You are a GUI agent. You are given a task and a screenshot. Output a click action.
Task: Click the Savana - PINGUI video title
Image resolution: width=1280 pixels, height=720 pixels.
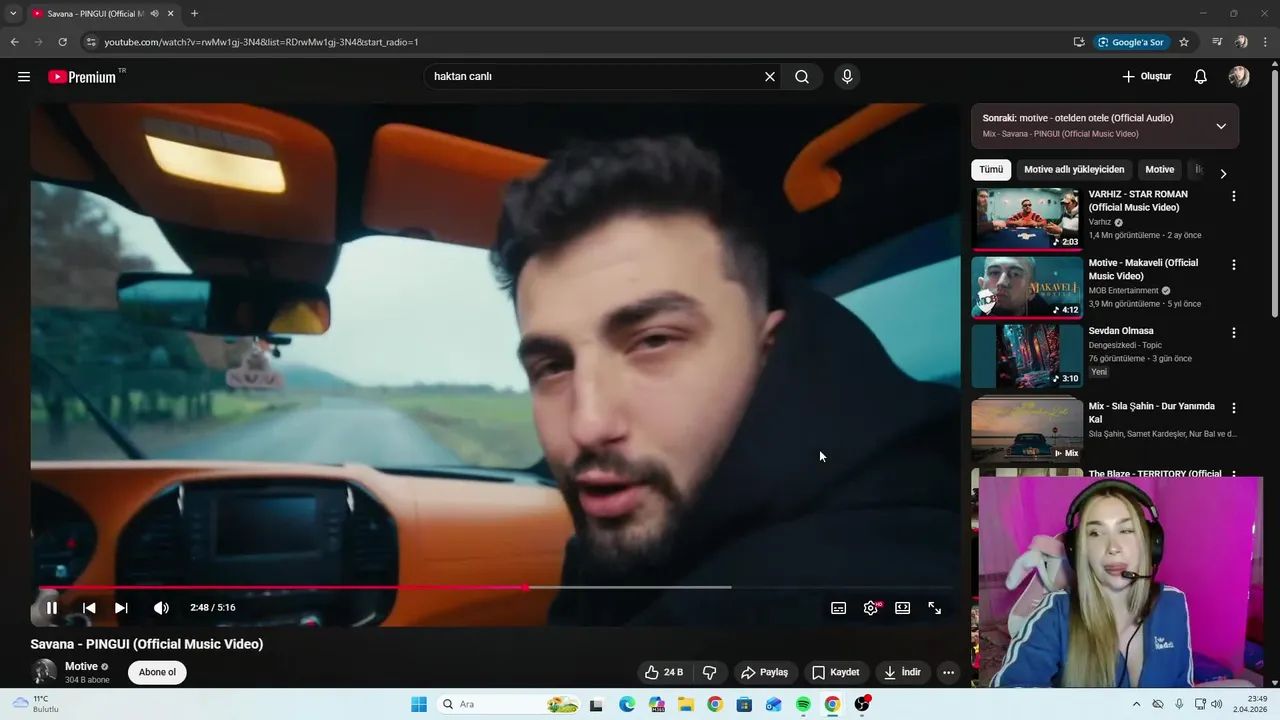point(147,644)
